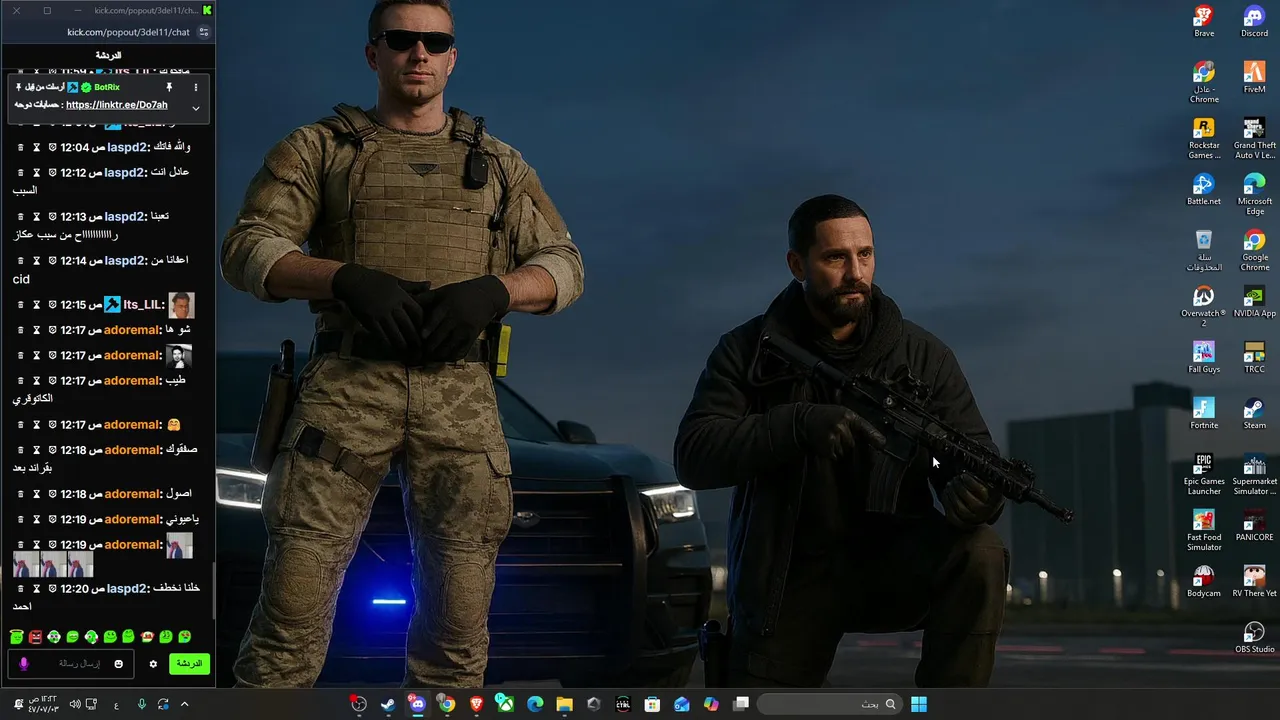The width and height of the screenshot is (1280, 720).
Task: Select the heart-eyes green emote
Action: pos(184,637)
